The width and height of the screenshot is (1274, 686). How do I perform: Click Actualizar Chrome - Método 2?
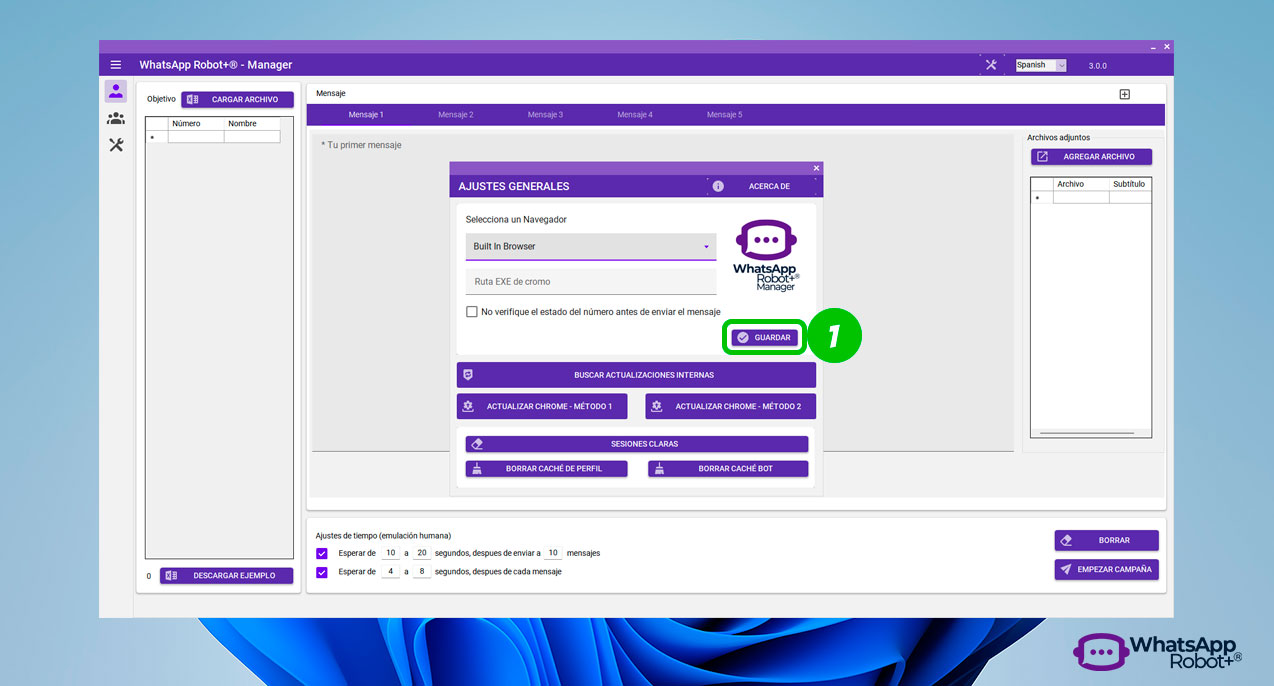coord(730,406)
